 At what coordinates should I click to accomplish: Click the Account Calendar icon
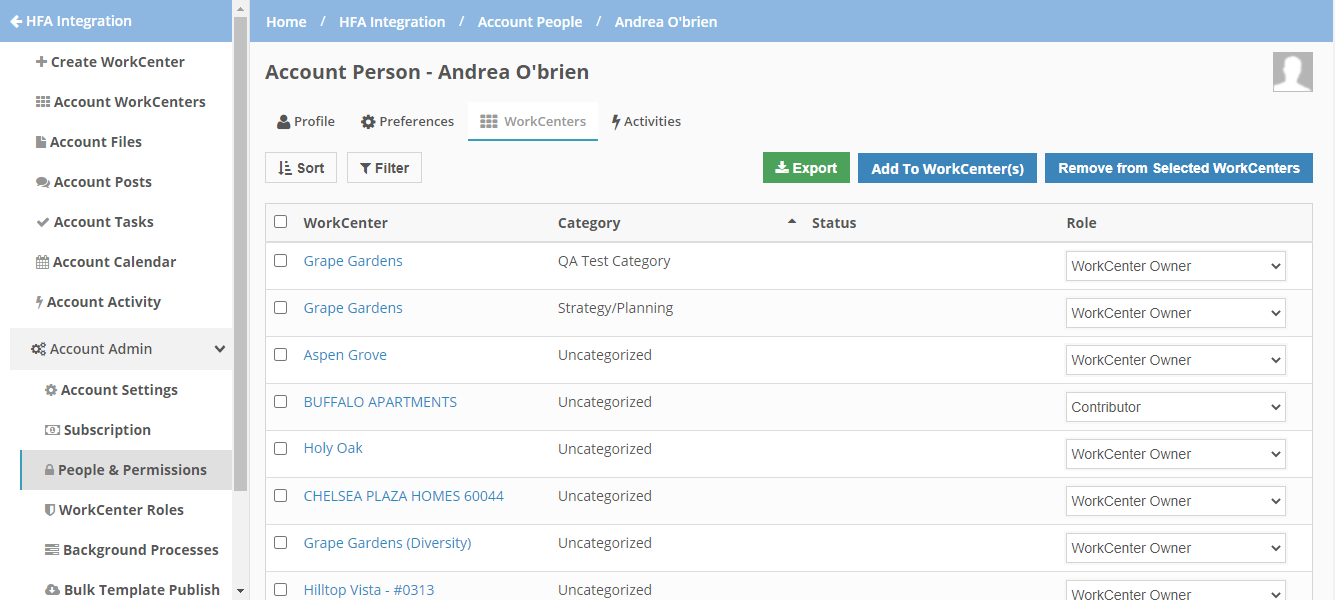coord(42,262)
